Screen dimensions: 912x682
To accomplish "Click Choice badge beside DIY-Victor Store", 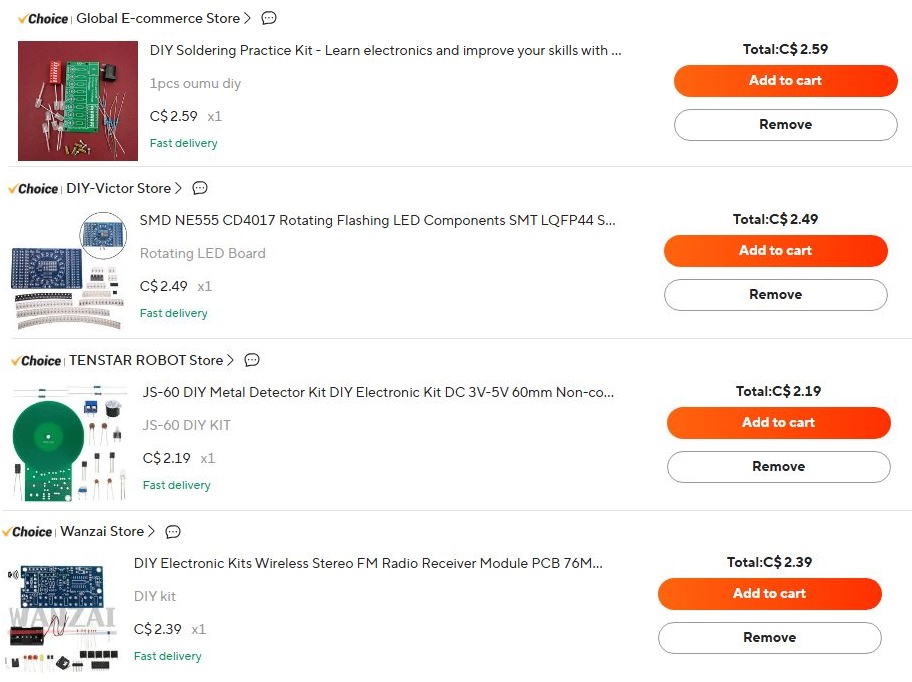I will tap(34, 188).
